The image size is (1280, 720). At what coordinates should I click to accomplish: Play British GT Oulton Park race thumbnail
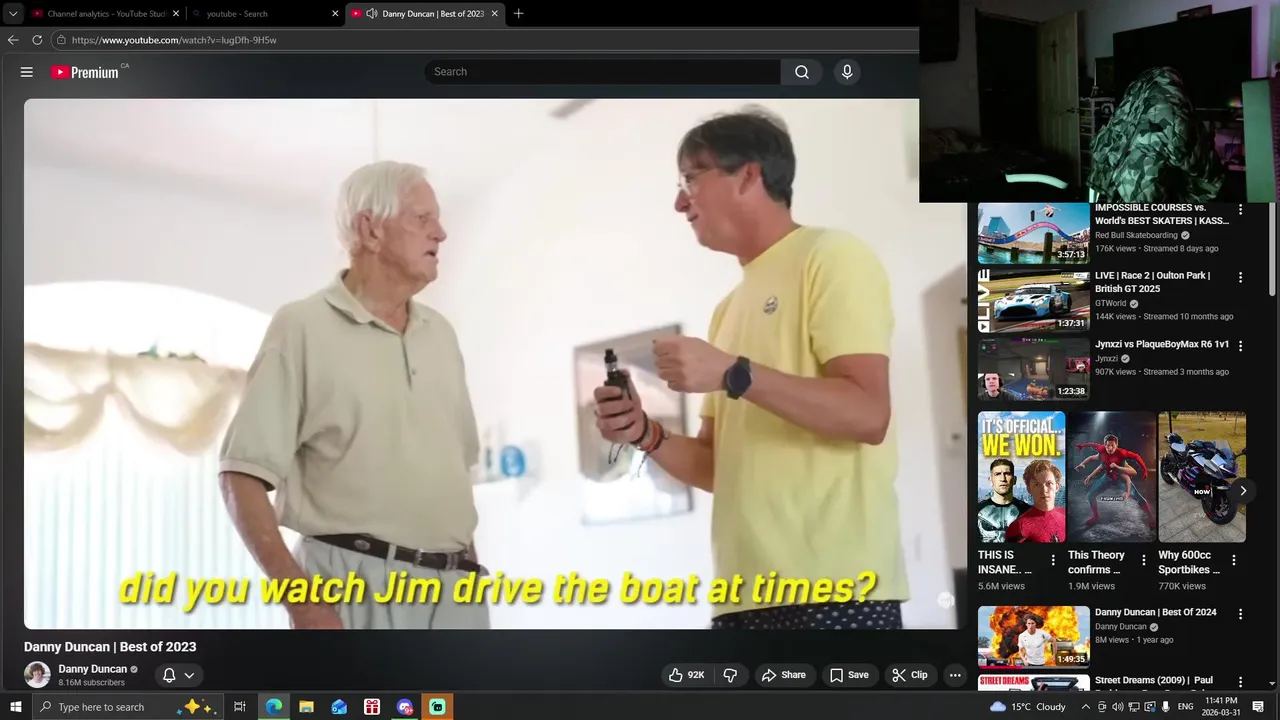(1033, 301)
